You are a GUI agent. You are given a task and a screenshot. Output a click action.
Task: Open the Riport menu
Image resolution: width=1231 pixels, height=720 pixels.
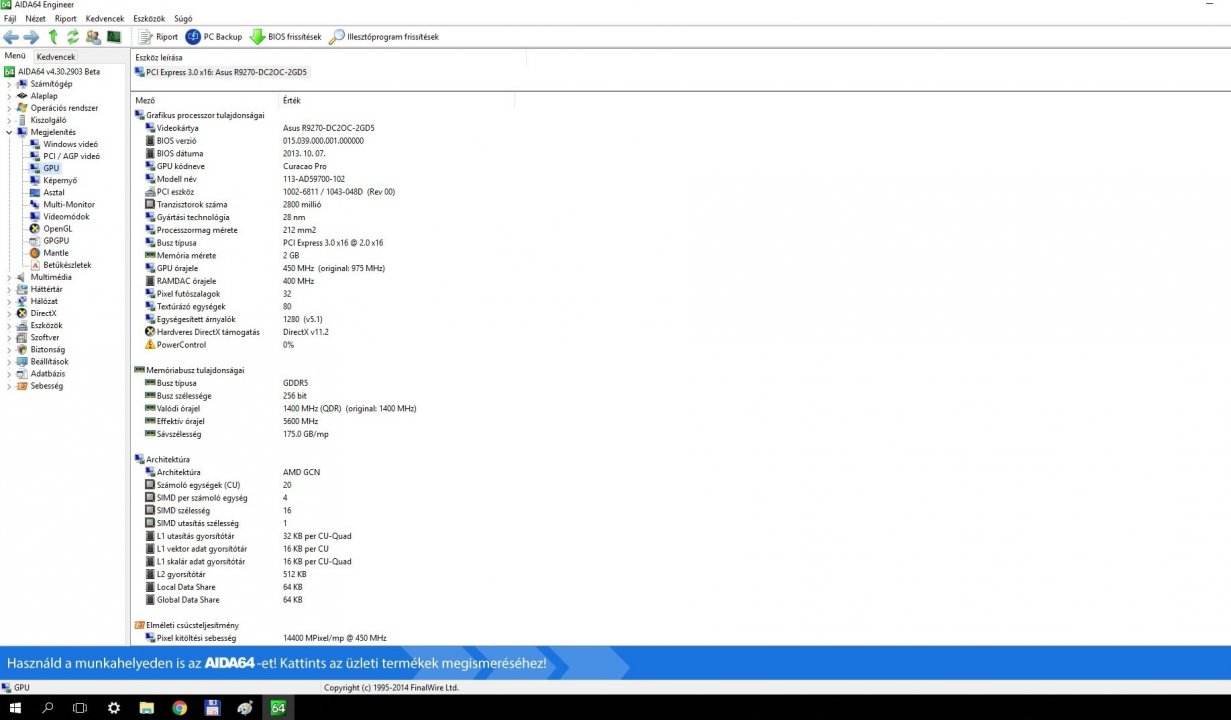[66, 19]
